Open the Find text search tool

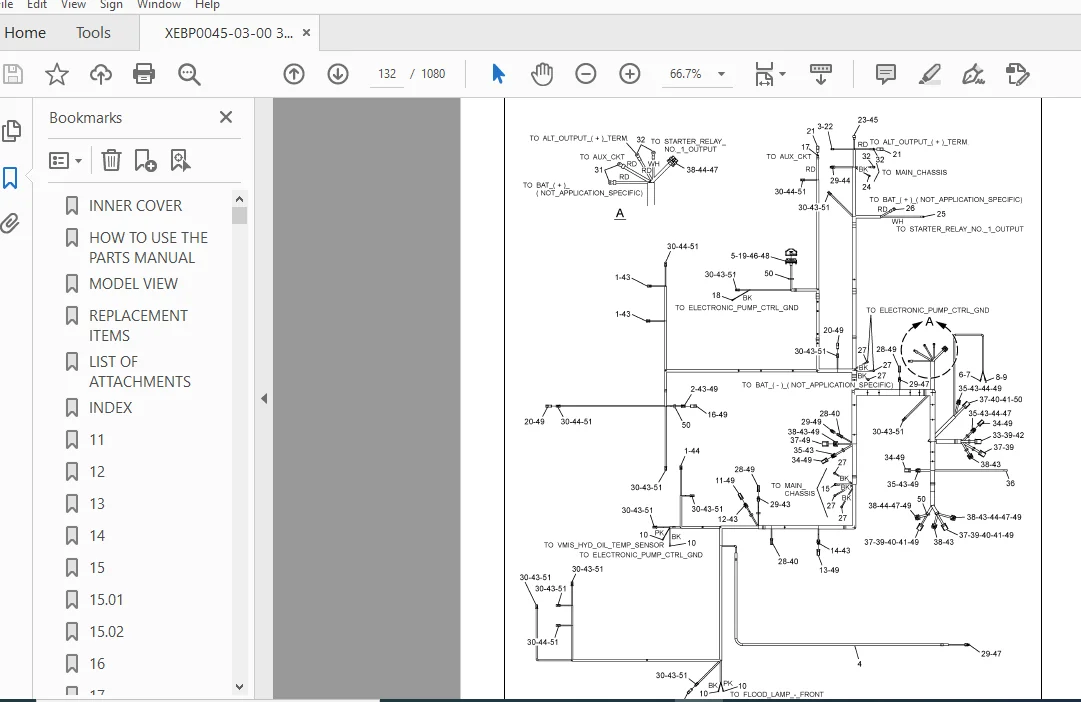pyautogui.click(x=189, y=74)
